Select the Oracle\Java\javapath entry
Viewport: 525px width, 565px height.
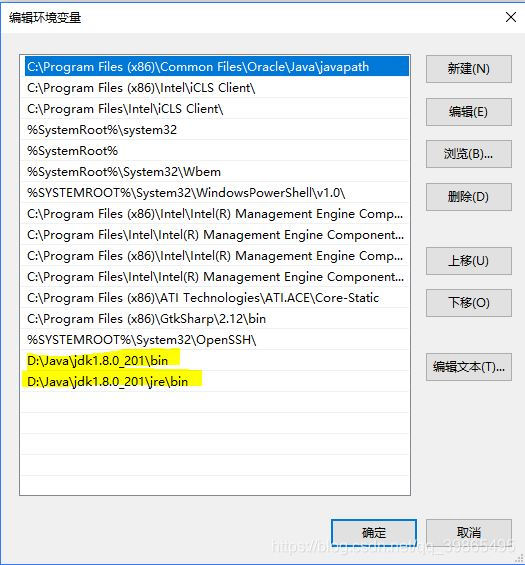(217, 66)
